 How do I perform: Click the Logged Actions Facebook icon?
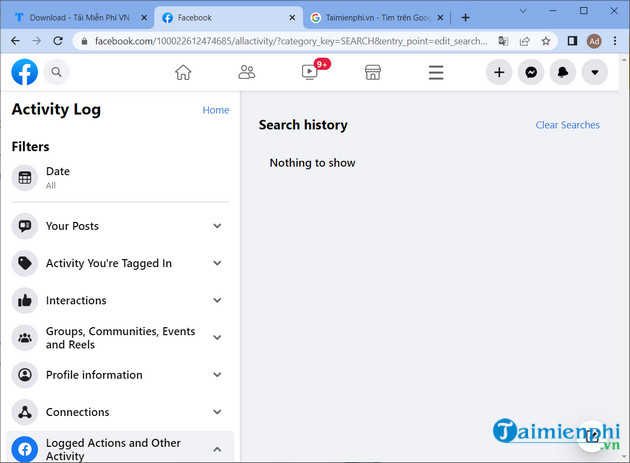pos(25,449)
